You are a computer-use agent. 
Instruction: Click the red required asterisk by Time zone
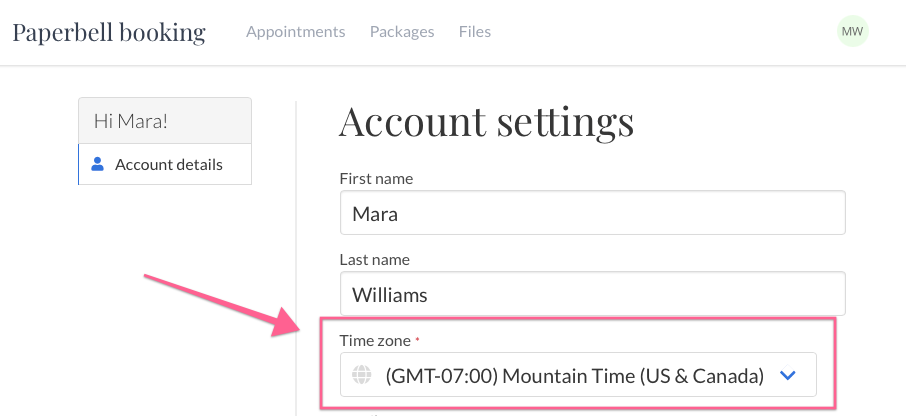click(418, 340)
